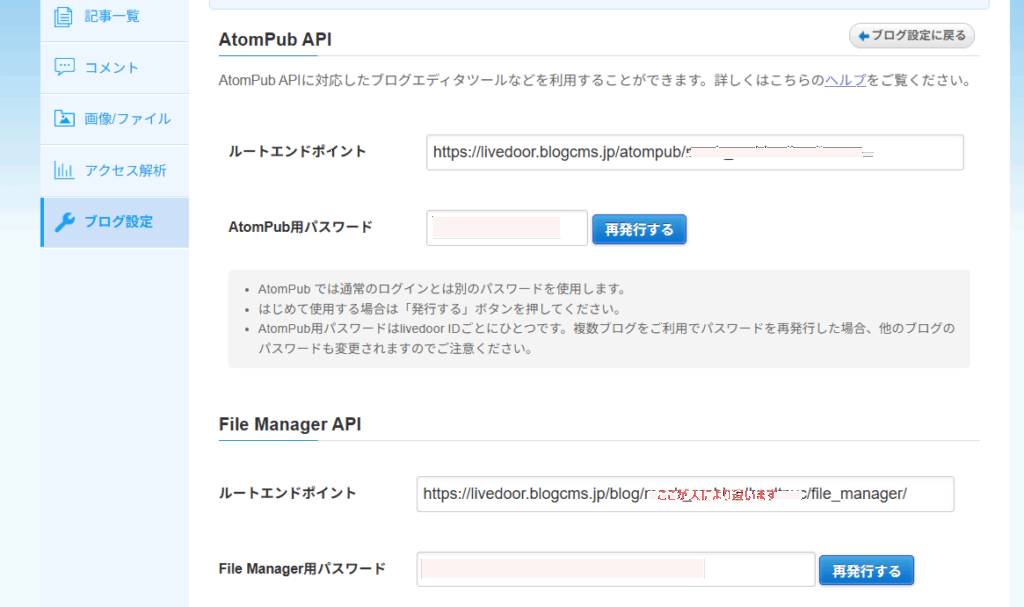Click the image/file picture icon
Screen dimensions: 1024x607
(64, 119)
